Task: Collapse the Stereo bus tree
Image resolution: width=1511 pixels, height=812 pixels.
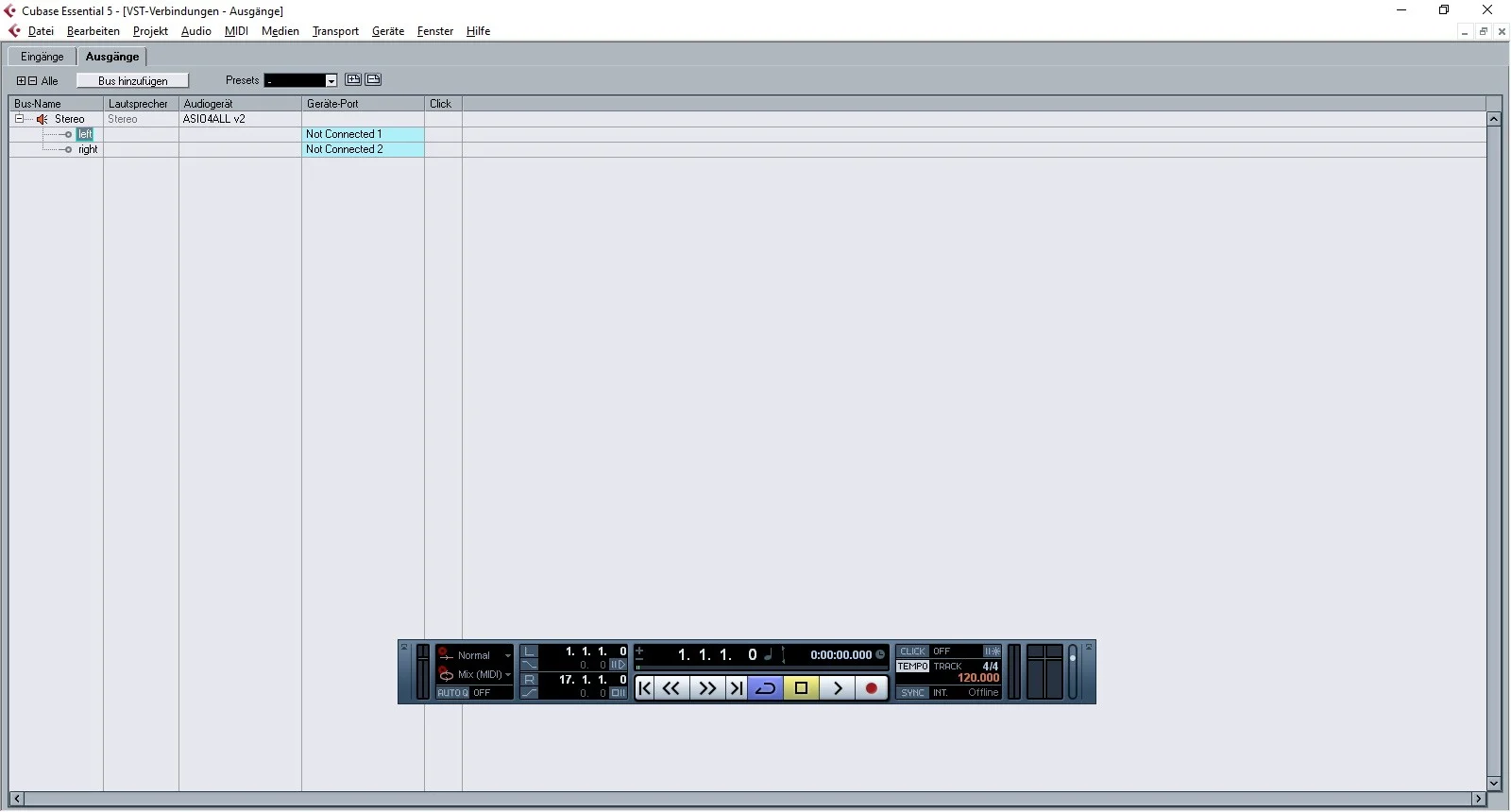Action: (x=19, y=119)
